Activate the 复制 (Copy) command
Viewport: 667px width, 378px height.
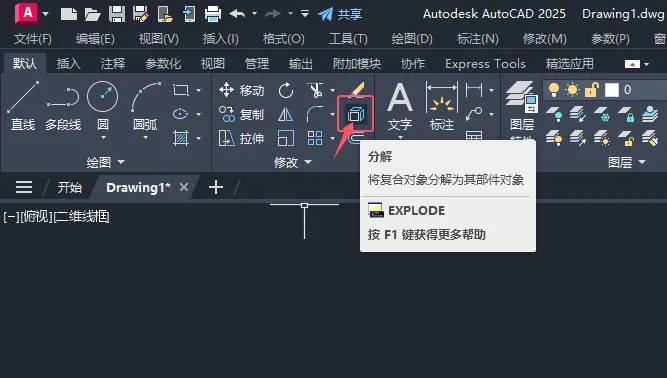pyautogui.click(x=241, y=114)
